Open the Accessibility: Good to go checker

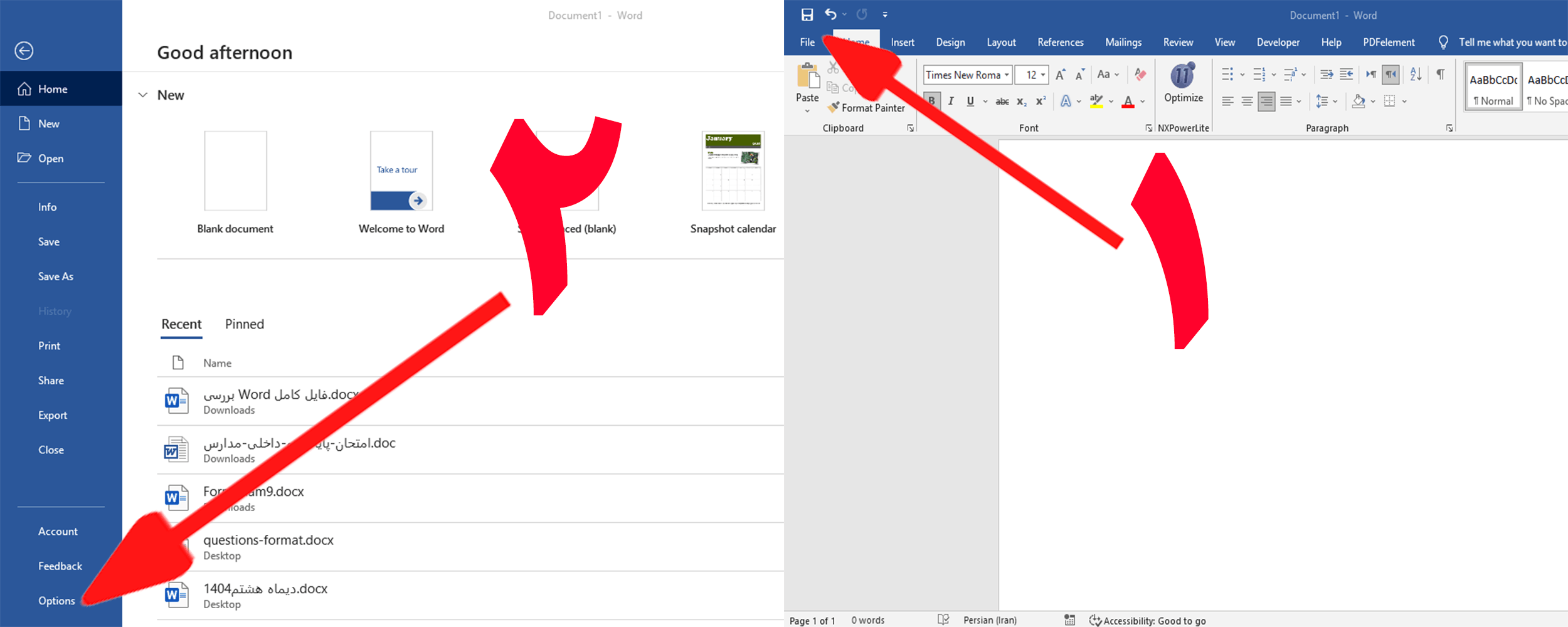(x=1147, y=620)
